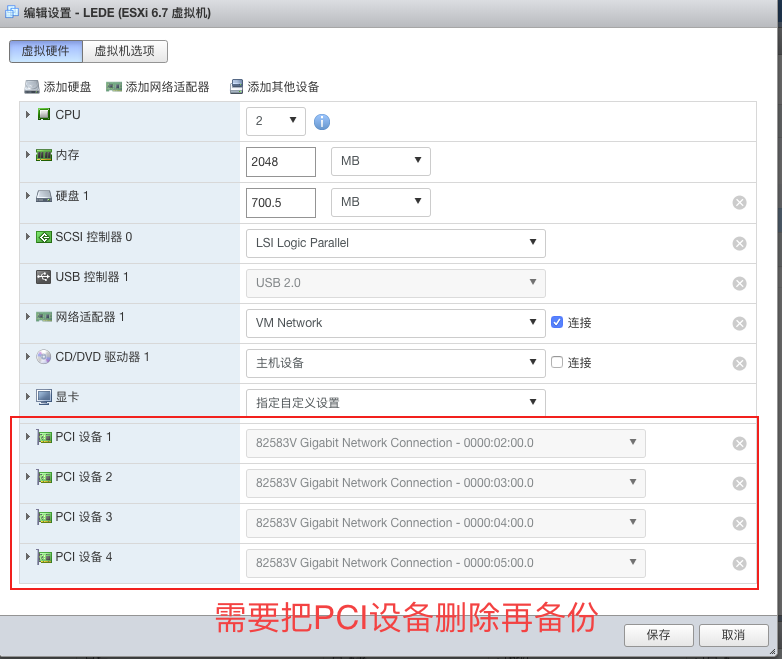Screen dimensions: 782x659
Task: Switch to the 虚拟机选项 tab
Action: pos(126,51)
